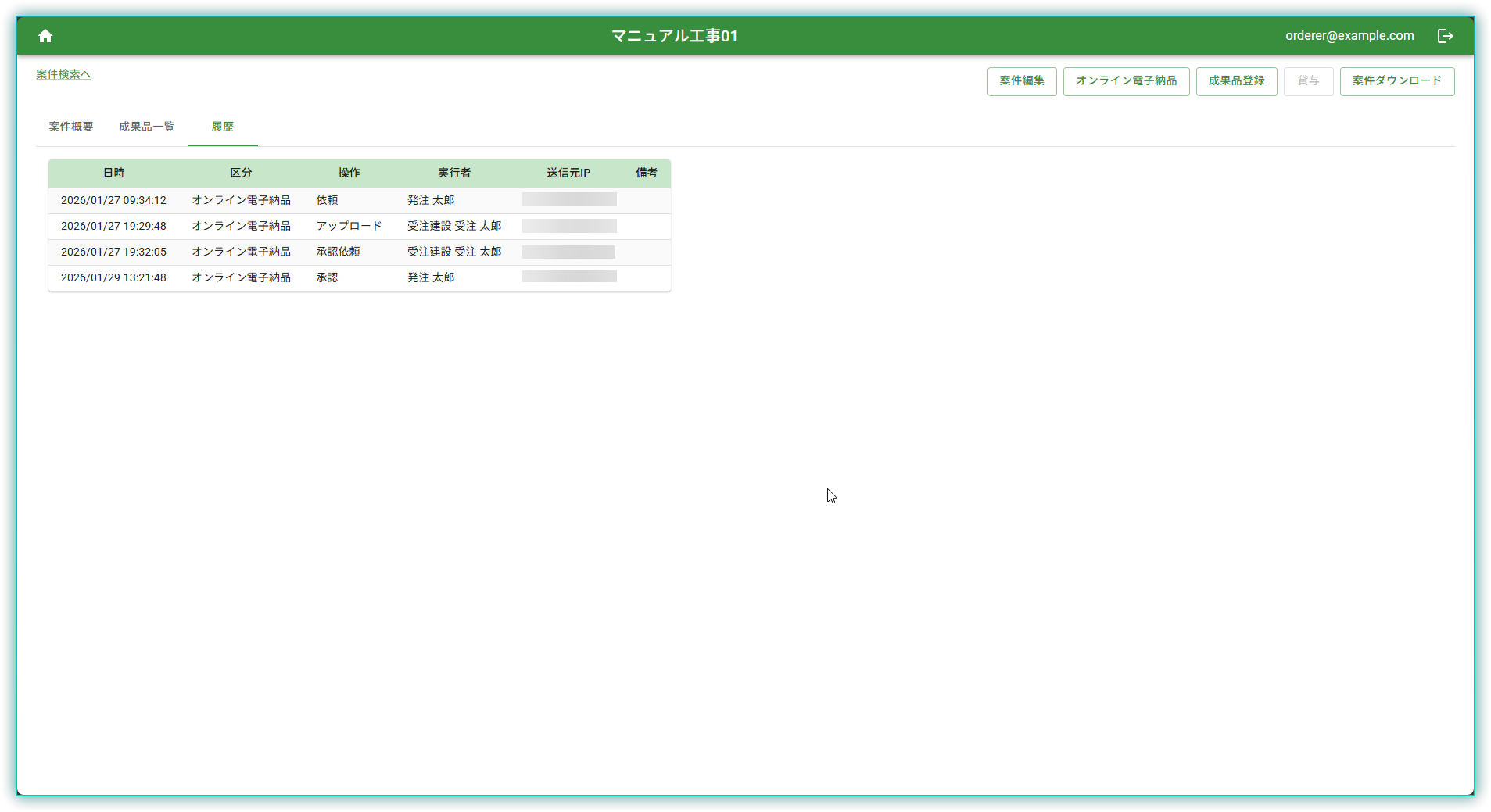Click the blurred IP in the 19:32:05 row

pyautogui.click(x=568, y=252)
